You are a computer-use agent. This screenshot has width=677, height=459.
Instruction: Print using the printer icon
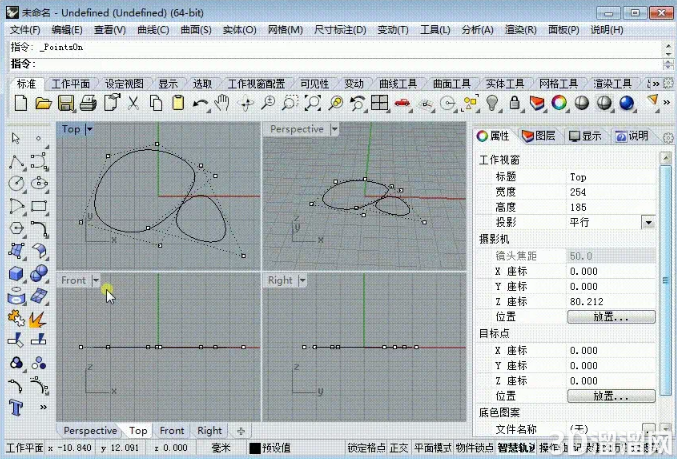[x=89, y=104]
